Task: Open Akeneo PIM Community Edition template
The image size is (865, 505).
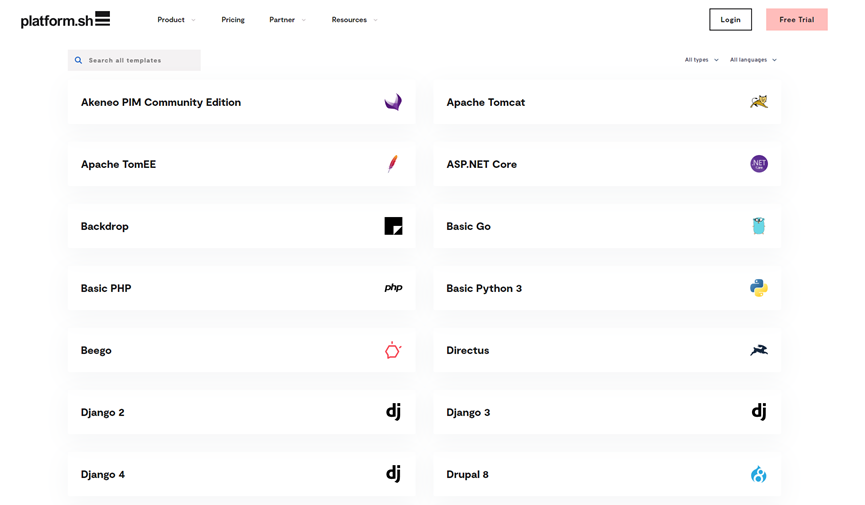Action: (x=242, y=102)
